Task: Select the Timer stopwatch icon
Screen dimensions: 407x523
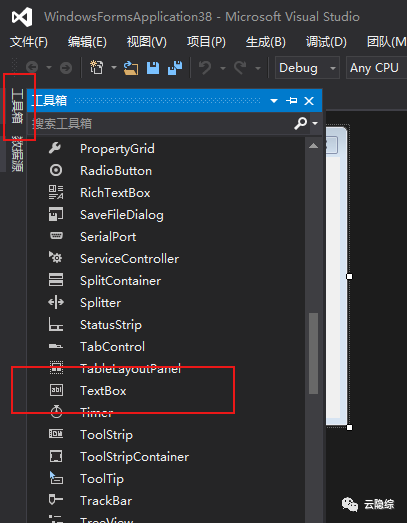Action: (x=56, y=412)
